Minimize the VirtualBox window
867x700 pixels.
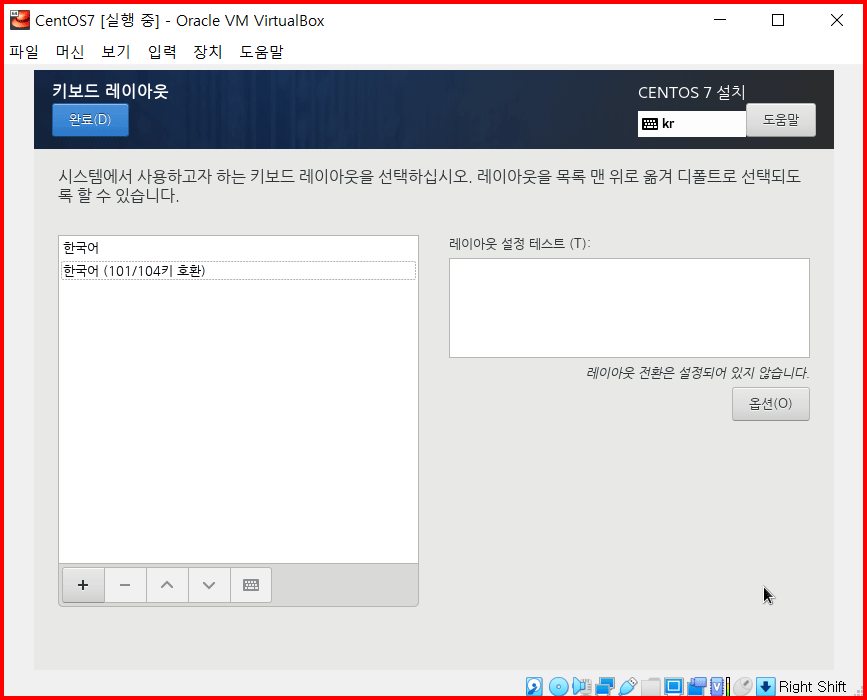point(720,20)
